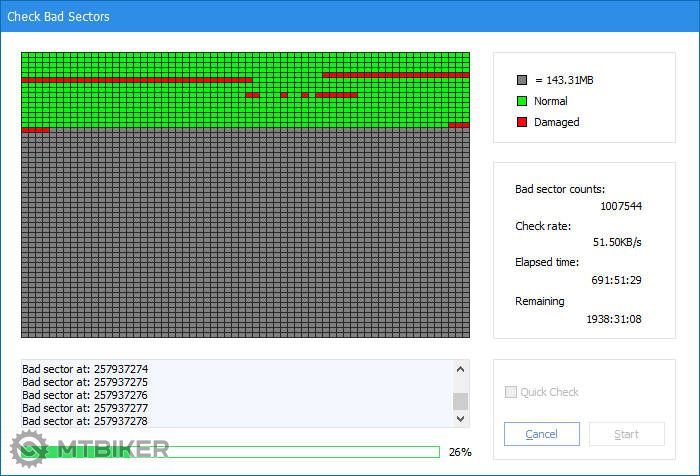
Task: Click the green Normal legend square
Action: click(521, 101)
